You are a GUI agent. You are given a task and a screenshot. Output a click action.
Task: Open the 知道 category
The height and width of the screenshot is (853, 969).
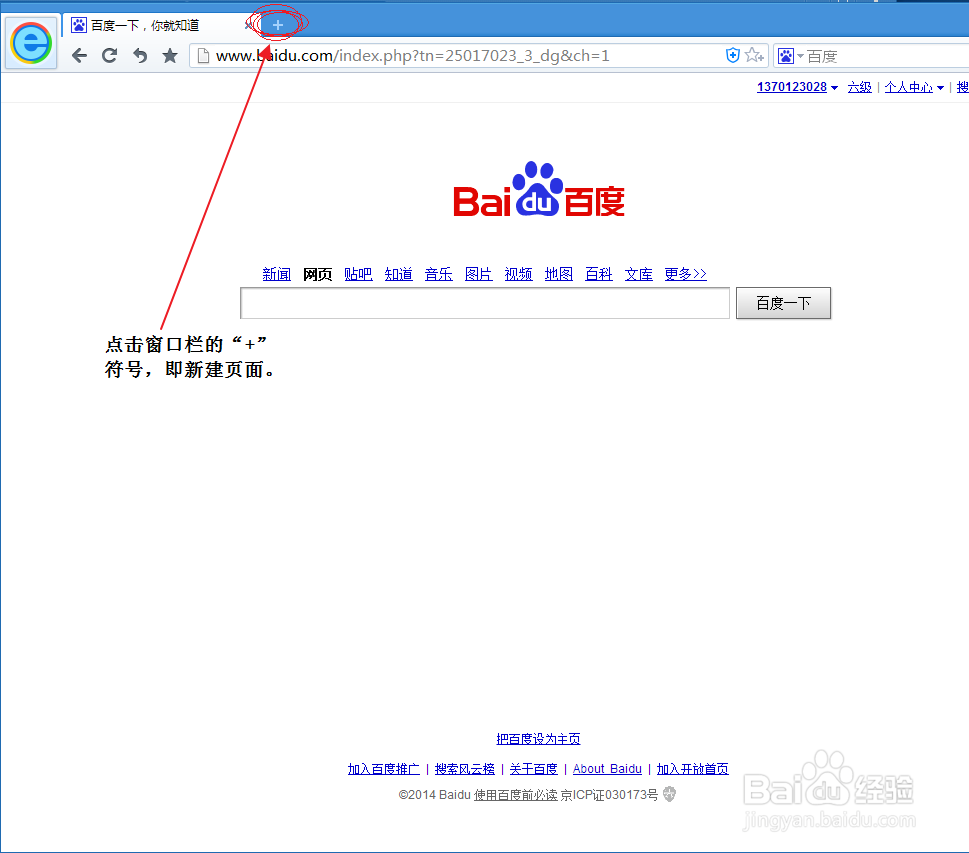[x=399, y=274]
